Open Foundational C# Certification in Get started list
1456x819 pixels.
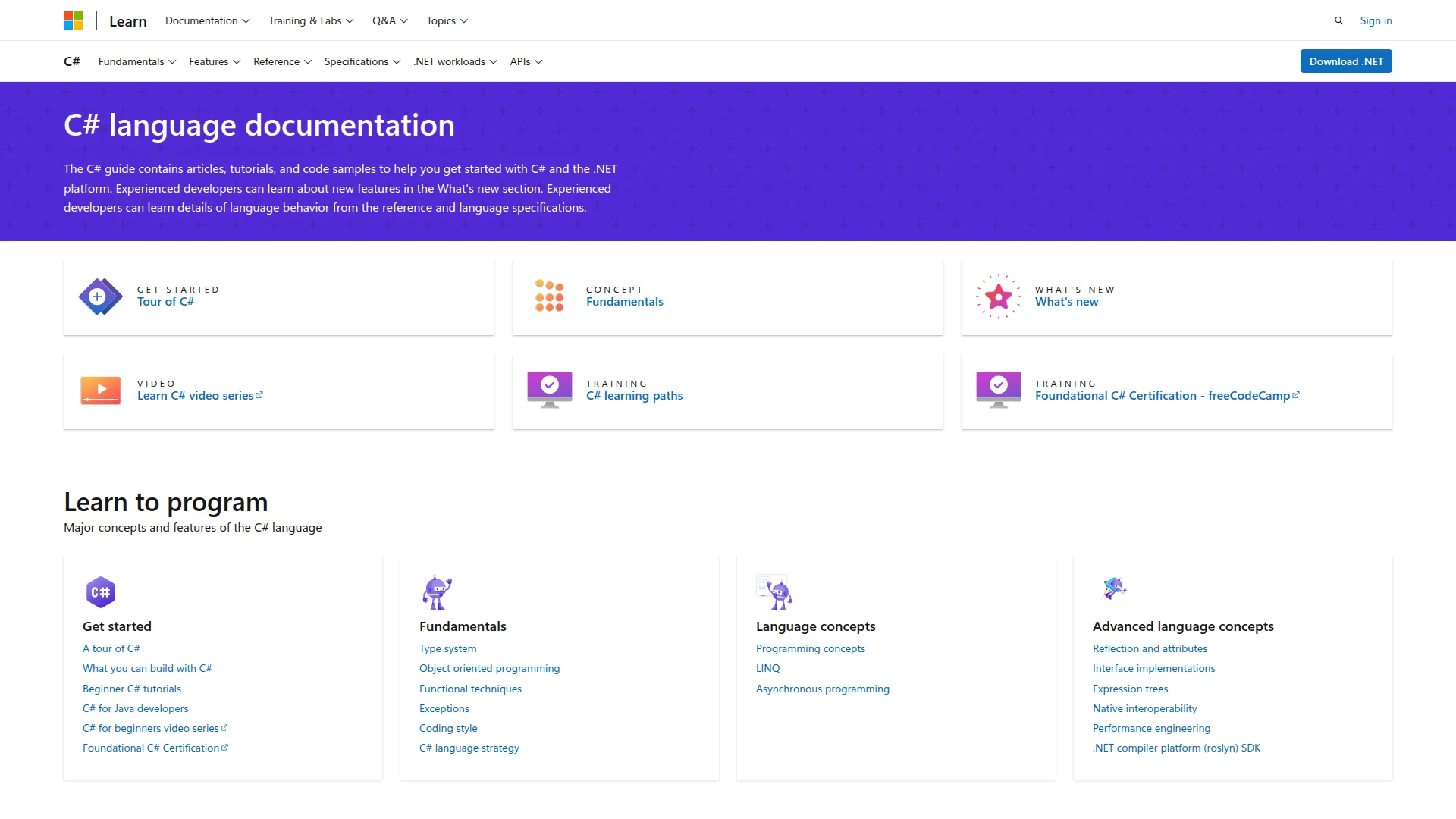tap(155, 748)
